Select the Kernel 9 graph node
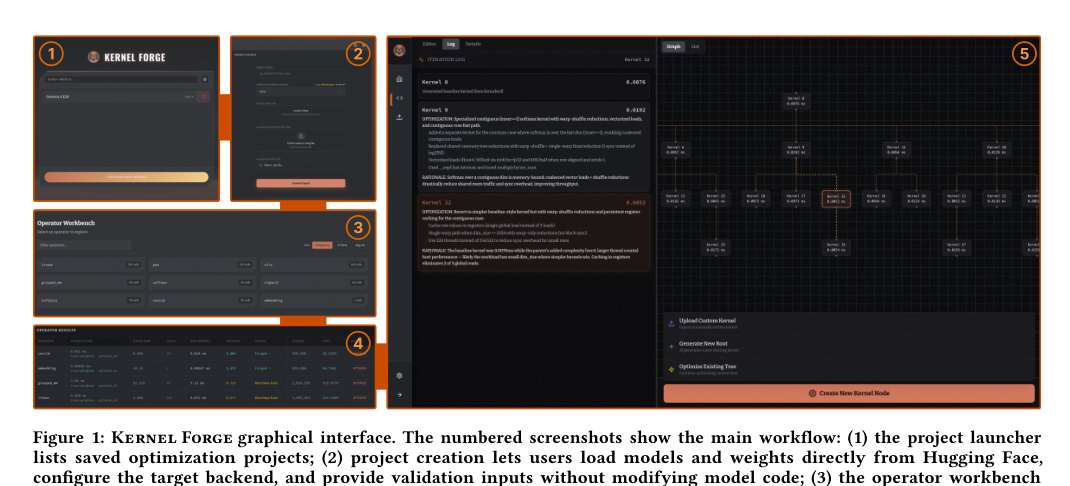This screenshot has height=486, width=1070. point(796,149)
